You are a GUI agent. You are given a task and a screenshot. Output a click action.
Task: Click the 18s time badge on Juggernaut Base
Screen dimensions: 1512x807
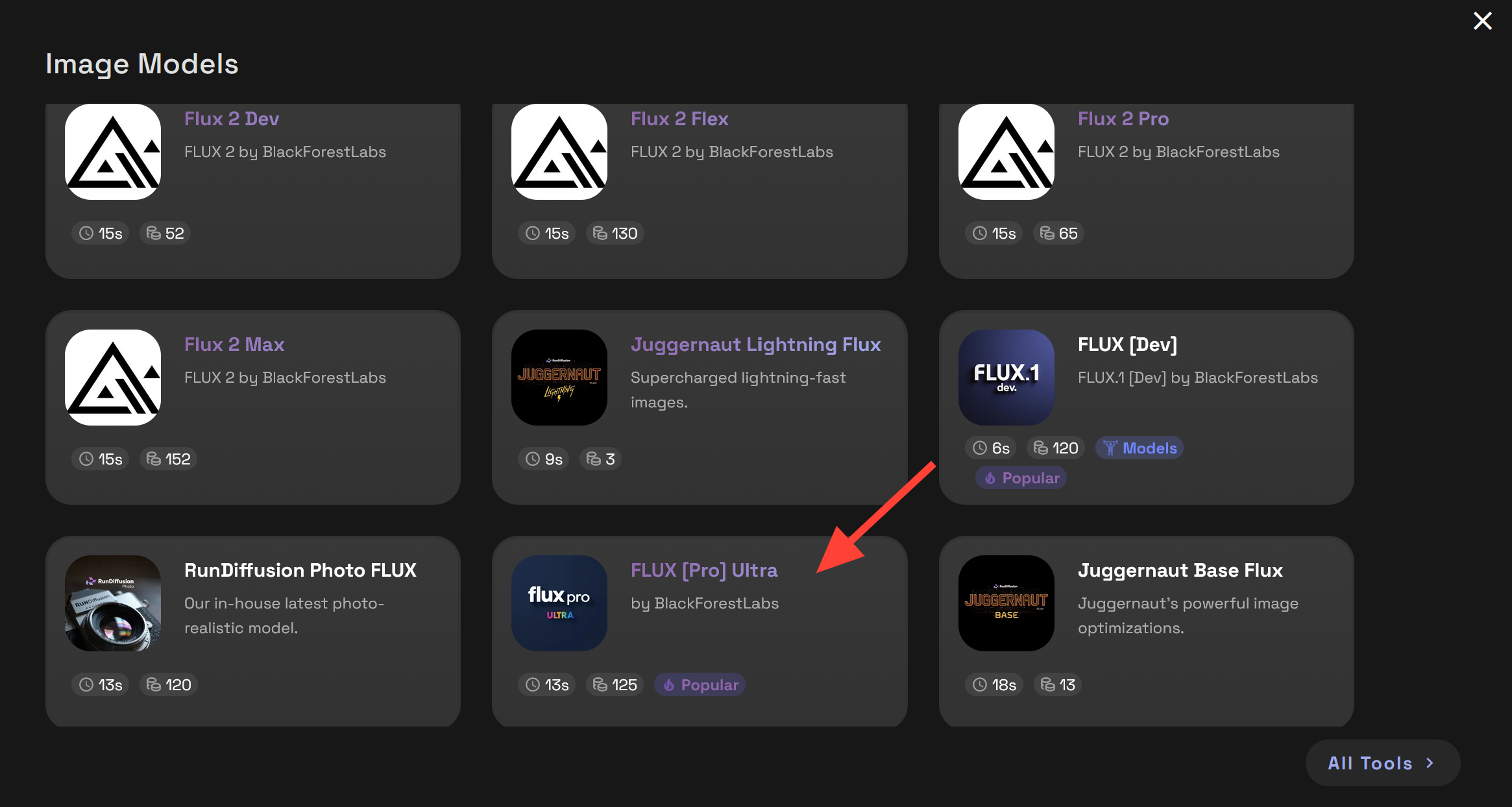[994, 685]
